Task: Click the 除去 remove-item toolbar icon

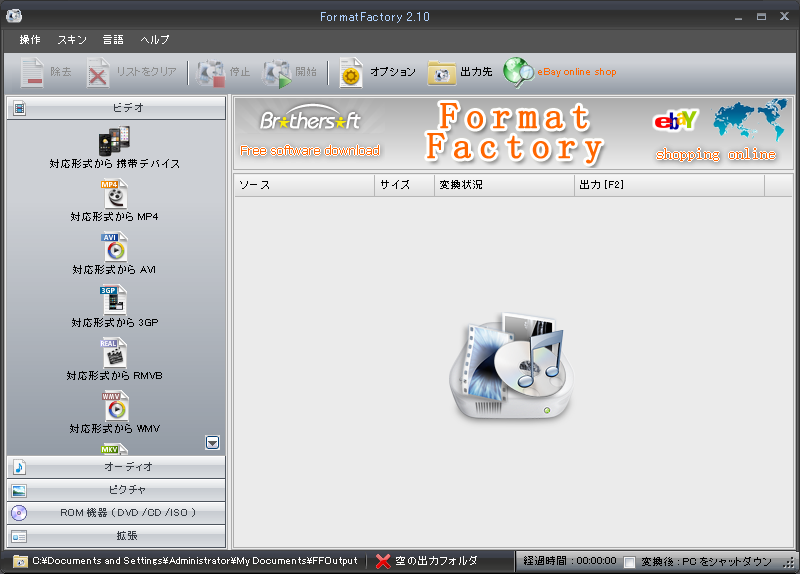Action: point(32,72)
